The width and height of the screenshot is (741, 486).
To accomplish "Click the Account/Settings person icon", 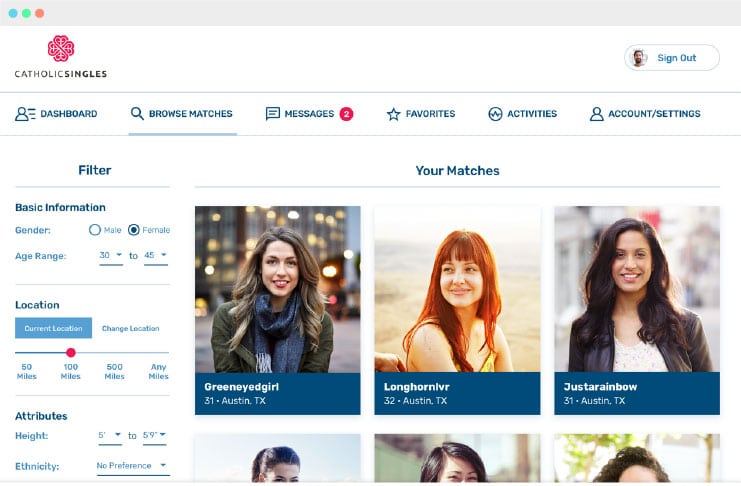I will [x=596, y=114].
